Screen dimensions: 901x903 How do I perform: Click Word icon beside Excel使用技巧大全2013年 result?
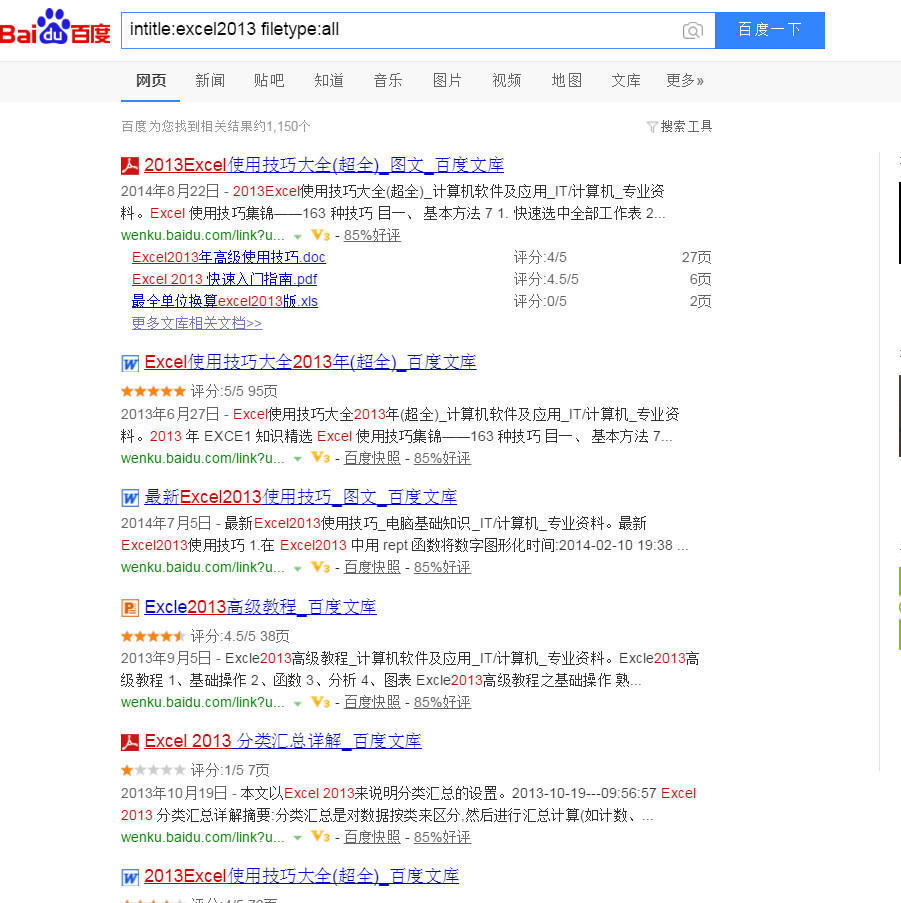point(130,363)
